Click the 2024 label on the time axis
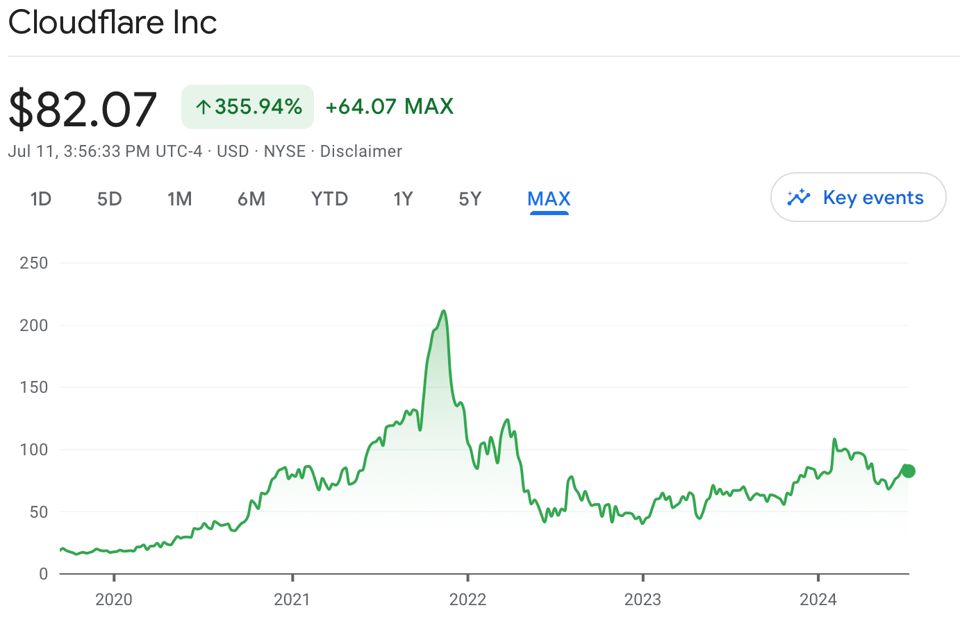960x626 pixels. point(818,602)
